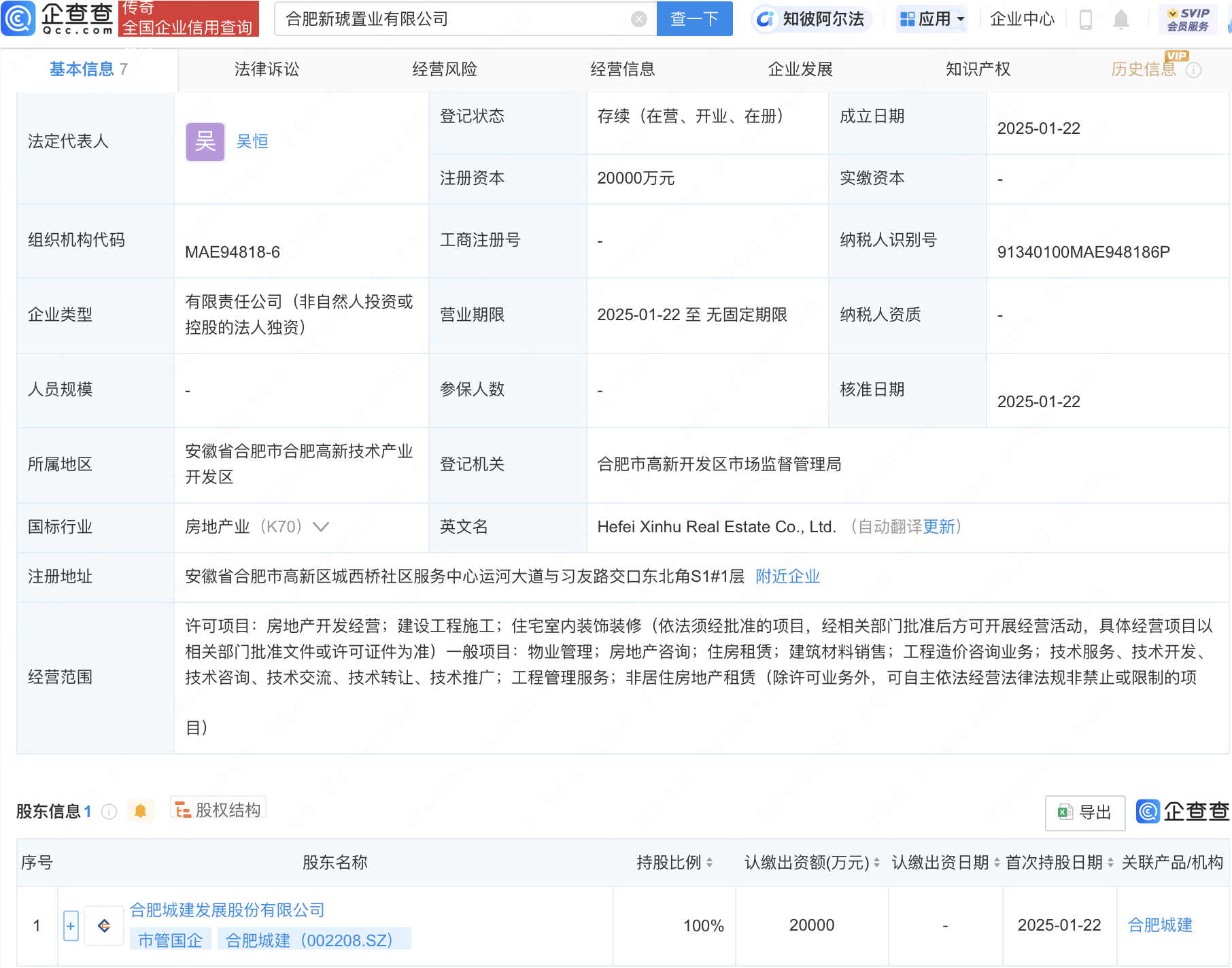The height and width of the screenshot is (968, 1232).
Task: Click registered capital 20000万元 value
Action: click(636, 178)
